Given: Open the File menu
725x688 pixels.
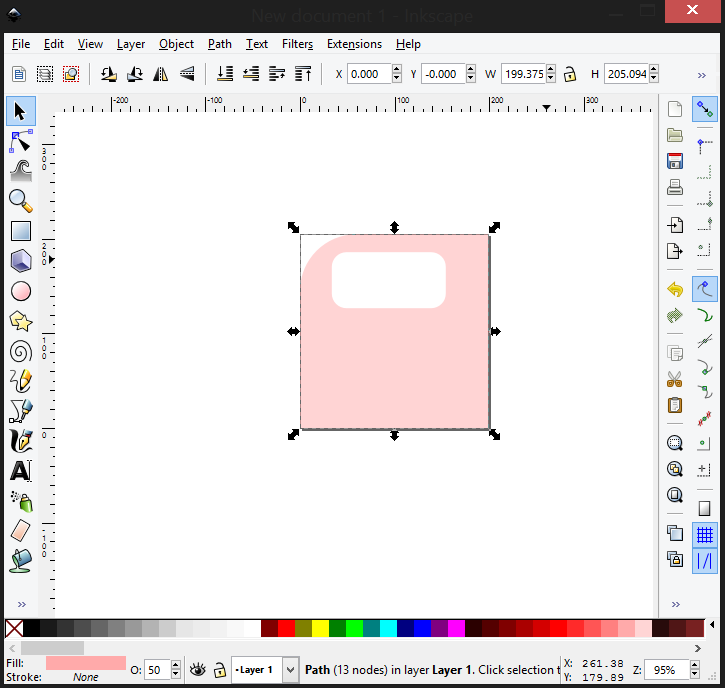Looking at the screenshot, I should click(21, 44).
